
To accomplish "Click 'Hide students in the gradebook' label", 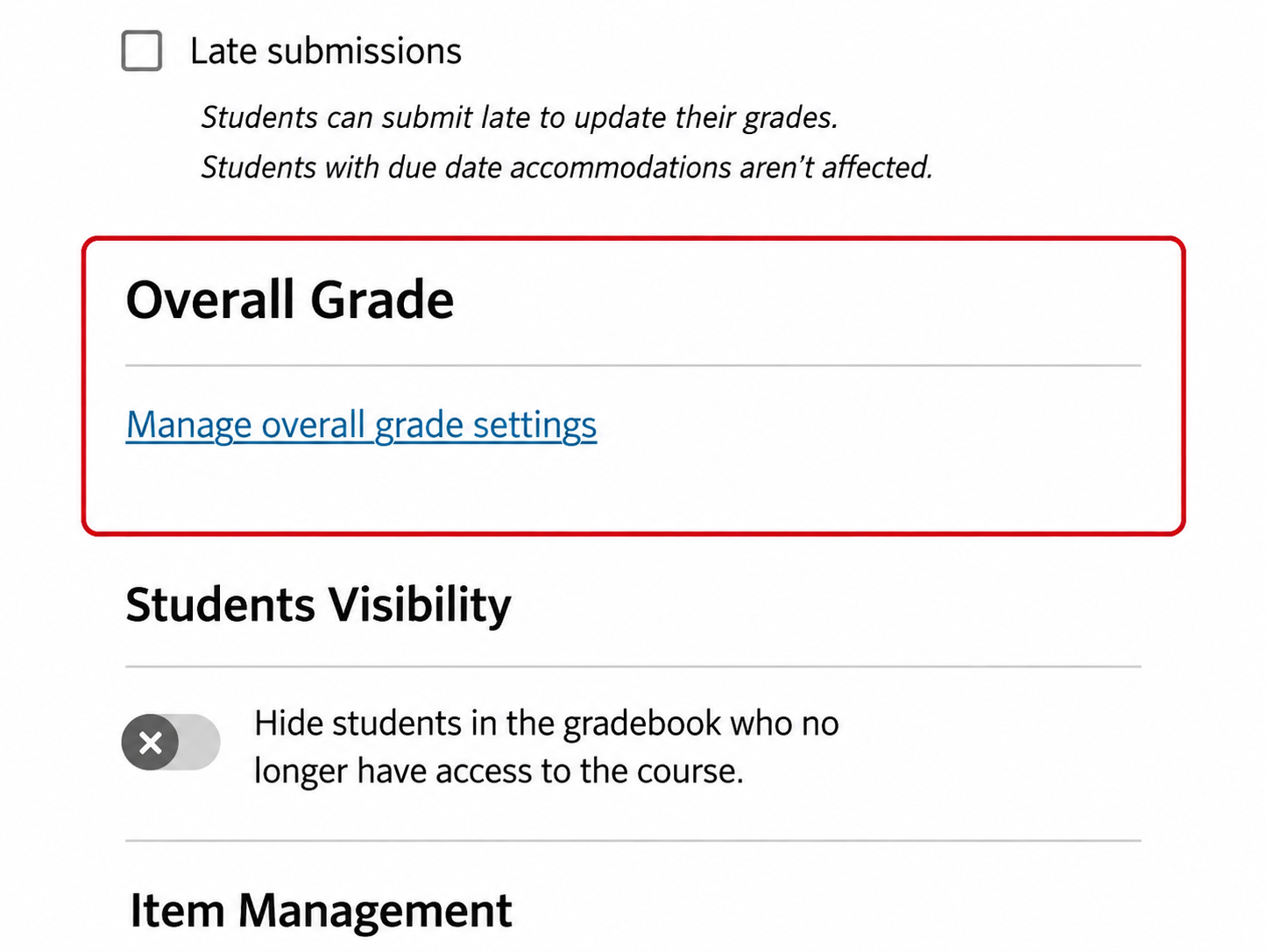I will pyautogui.click(x=547, y=723).
